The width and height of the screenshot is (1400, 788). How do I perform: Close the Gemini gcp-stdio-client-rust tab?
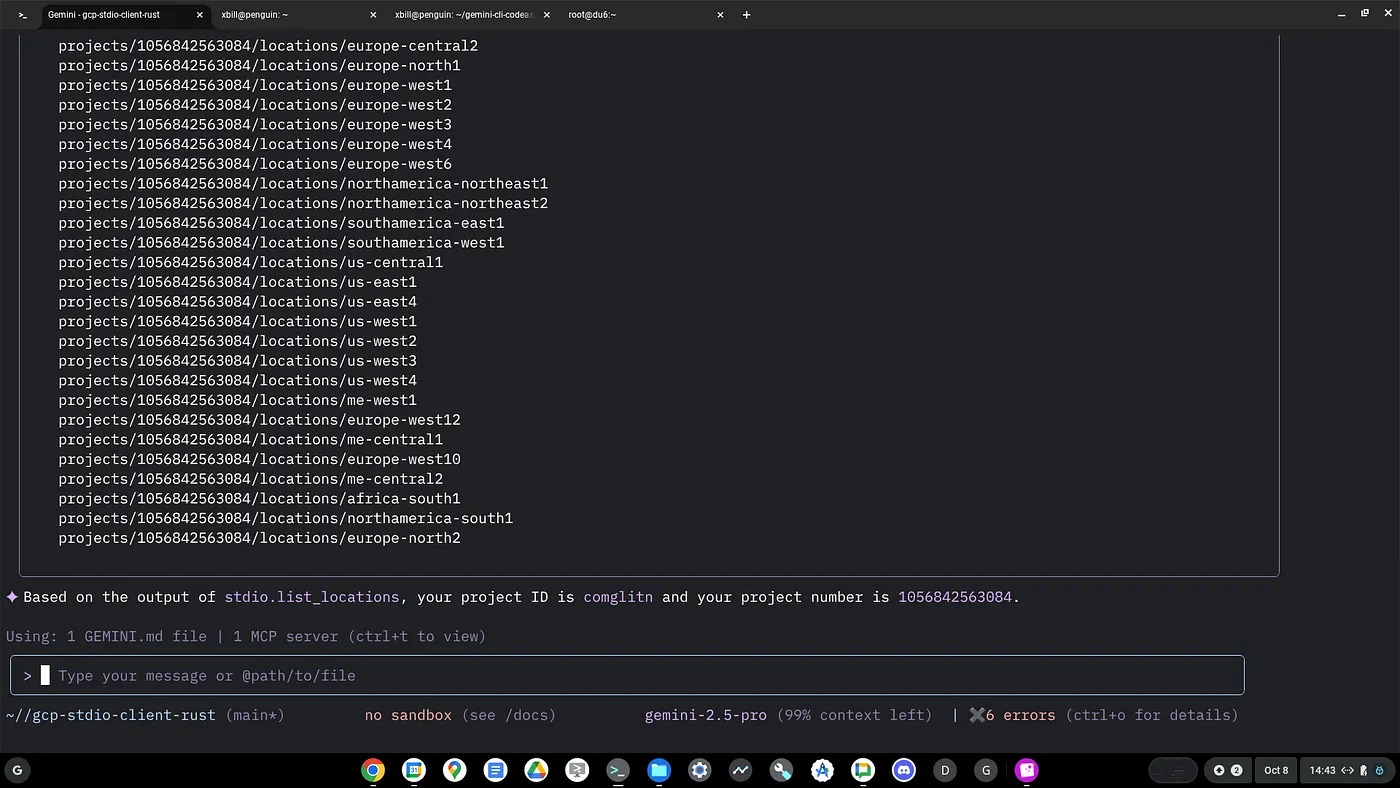200,15
